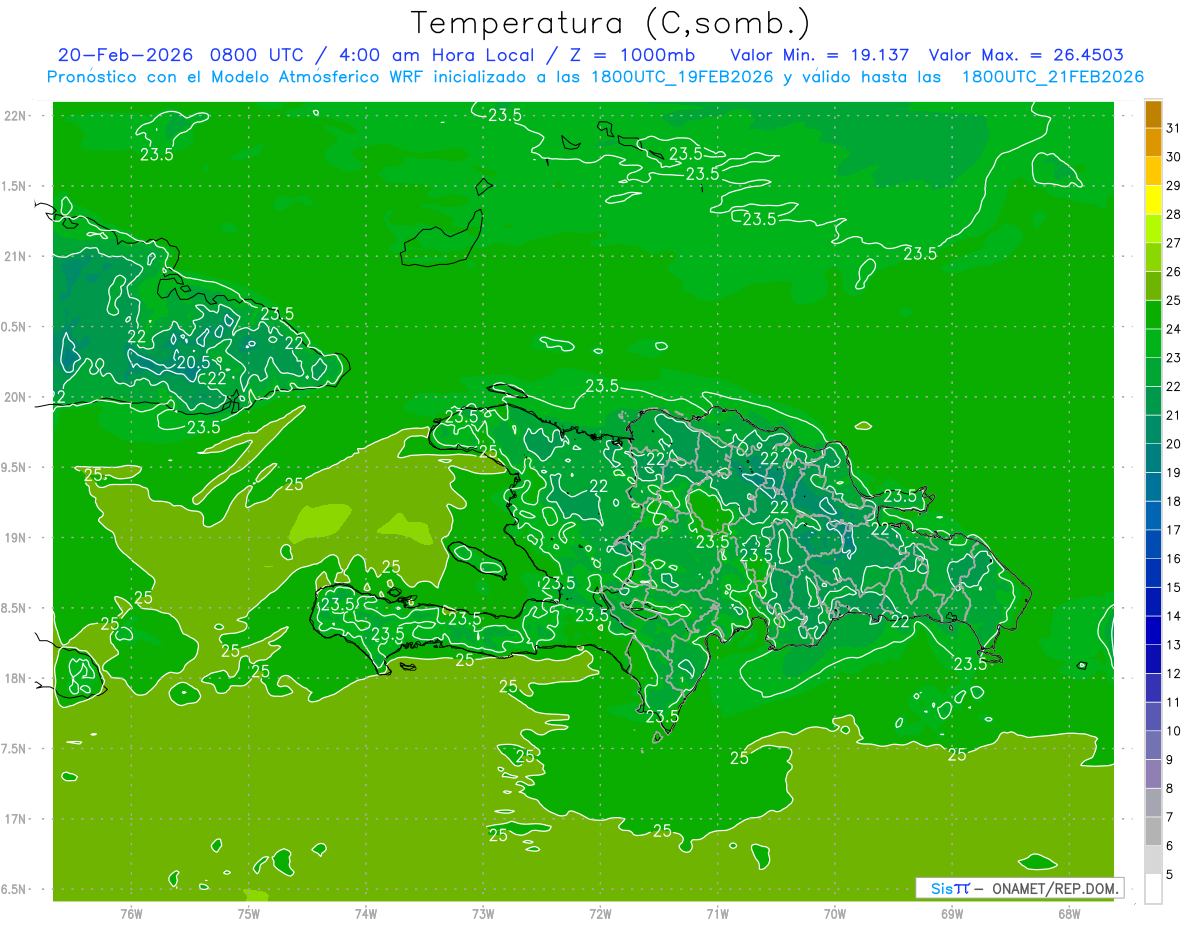Image resolution: width=1200 pixels, height=927 pixels.
Task: Click the 'ONAMET/REP.DOM.' credit label
Action: tap(1053, 888)
